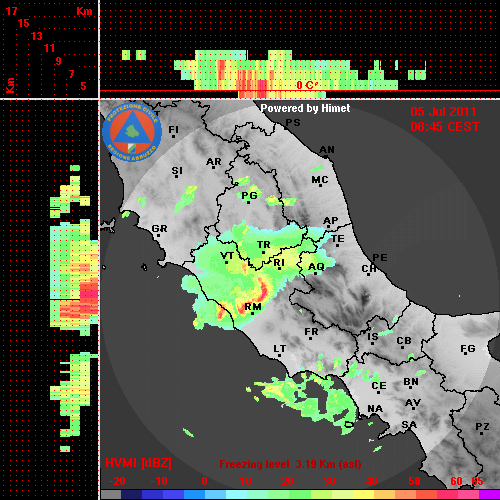The width and height of the screenshot is (500, 500).
Task: Click the '-10' dBZ scale value
Action: coord(159,481)
